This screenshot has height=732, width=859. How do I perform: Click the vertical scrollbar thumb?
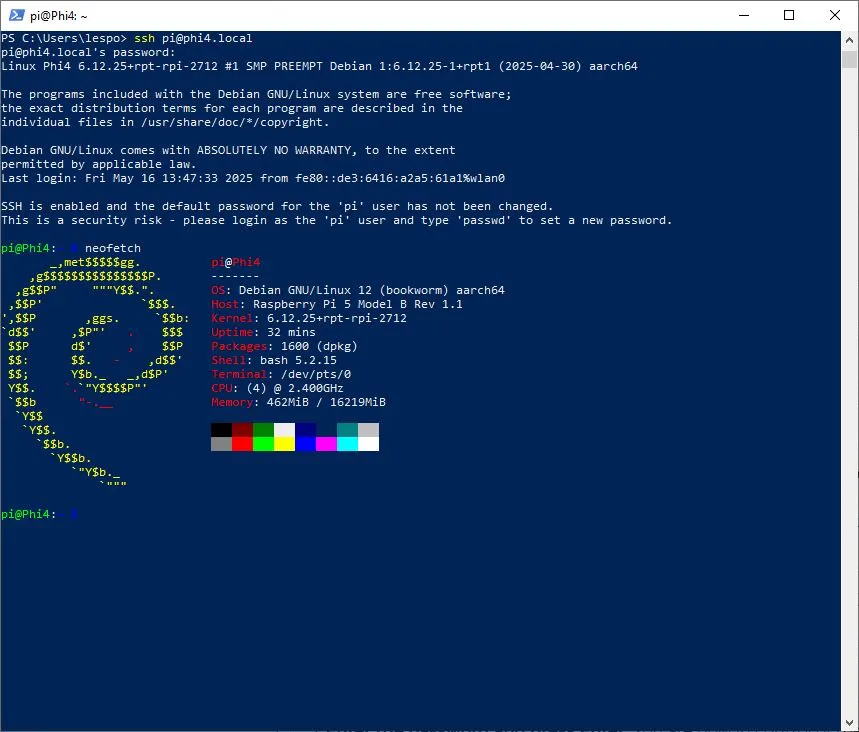click(x=849, y=59)
